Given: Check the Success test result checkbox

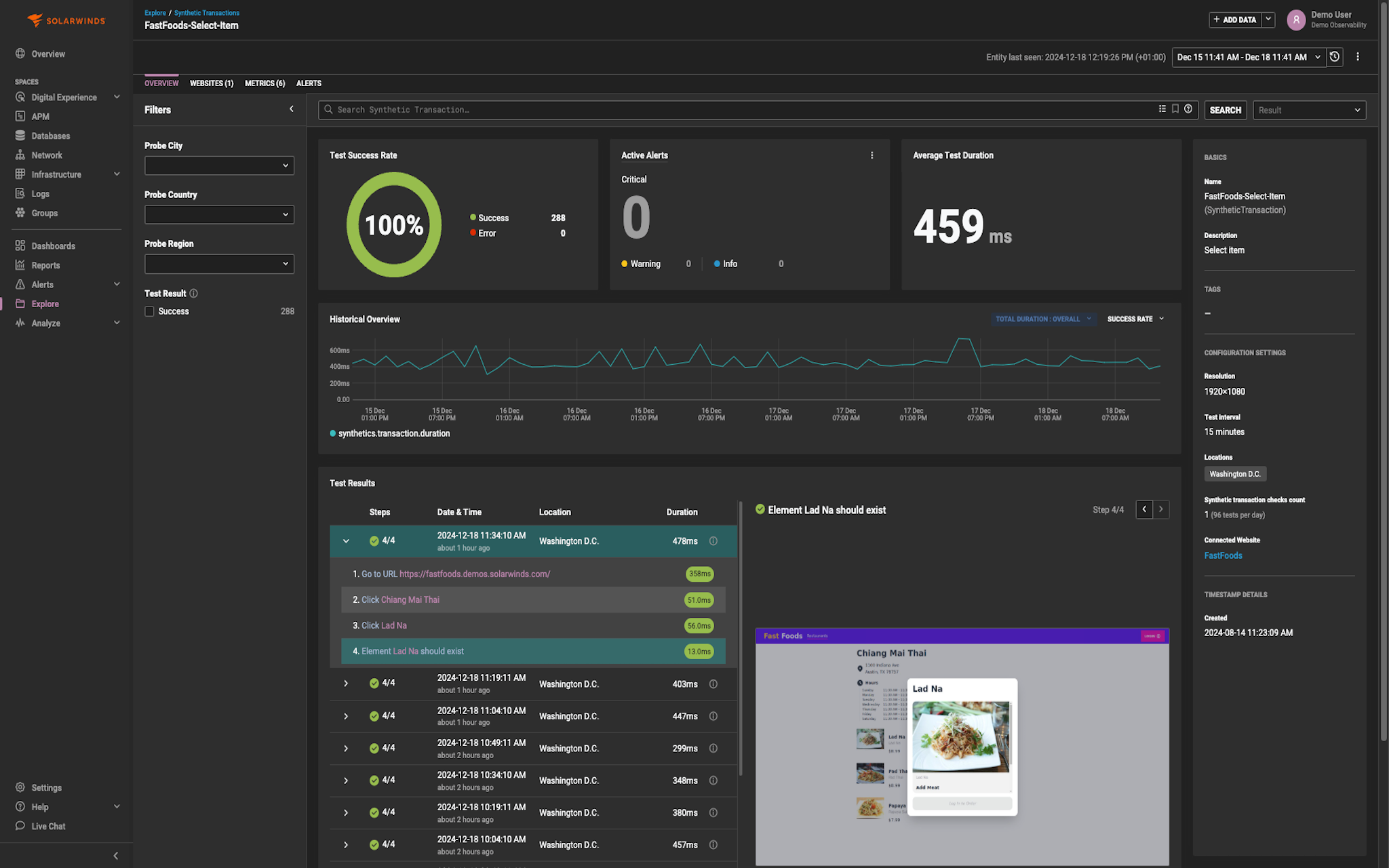Looking at the screenshot, I should point(149,311).
